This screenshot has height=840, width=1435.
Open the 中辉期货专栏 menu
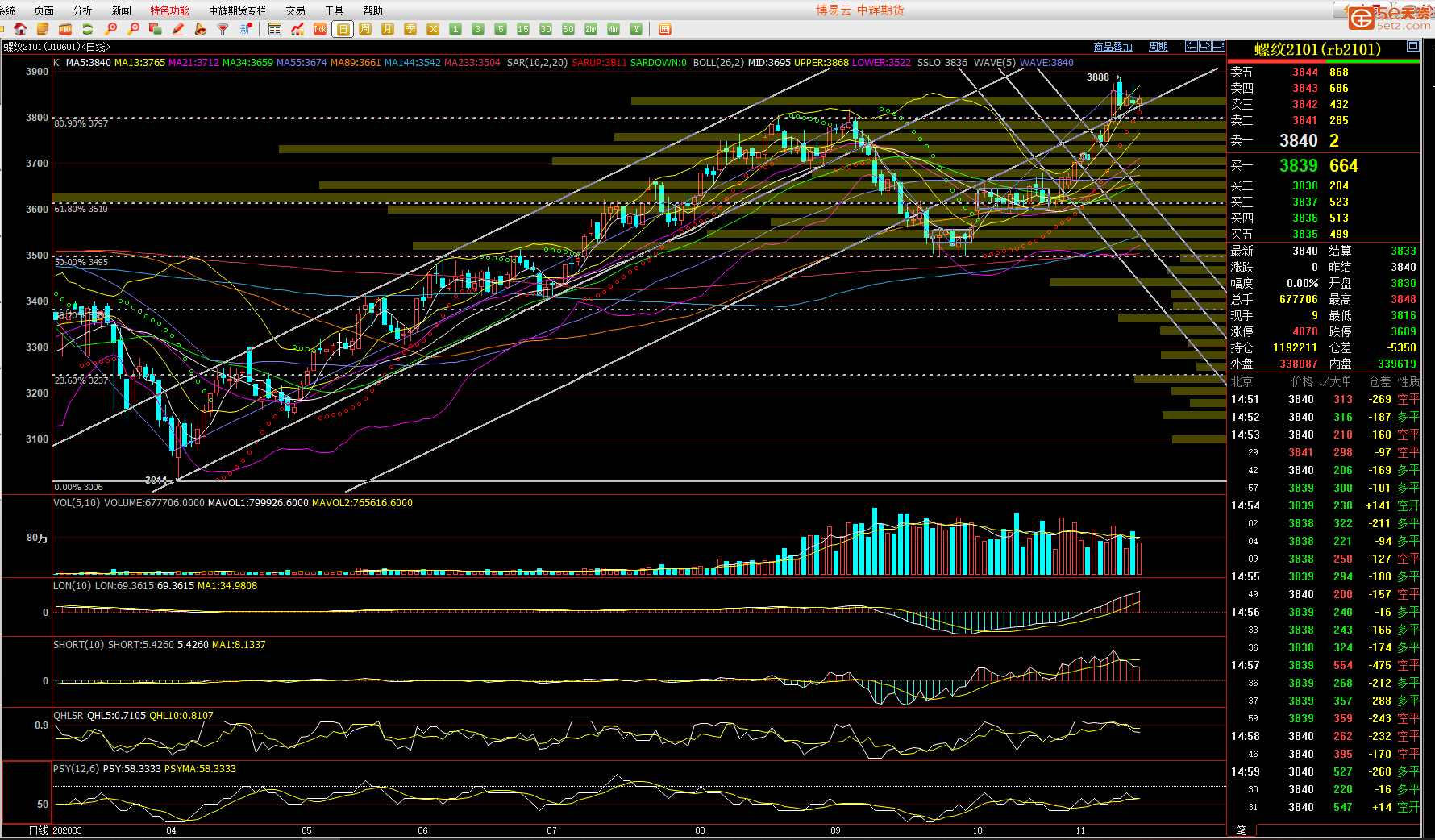237,10
